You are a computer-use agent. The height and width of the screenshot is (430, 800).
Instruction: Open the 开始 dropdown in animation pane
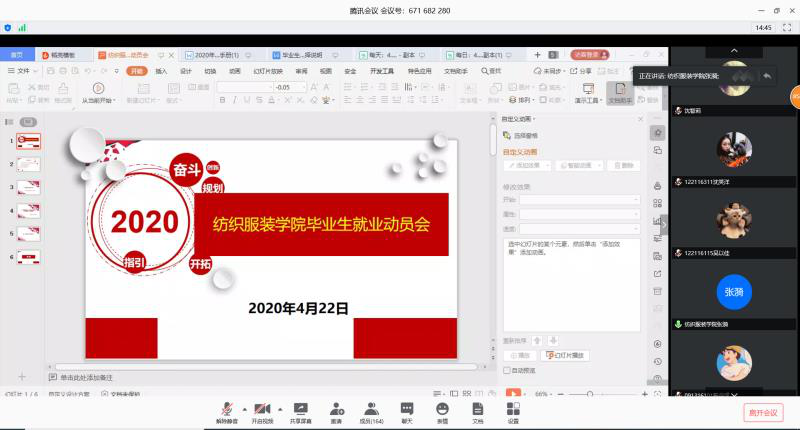[x=579, y=200]
